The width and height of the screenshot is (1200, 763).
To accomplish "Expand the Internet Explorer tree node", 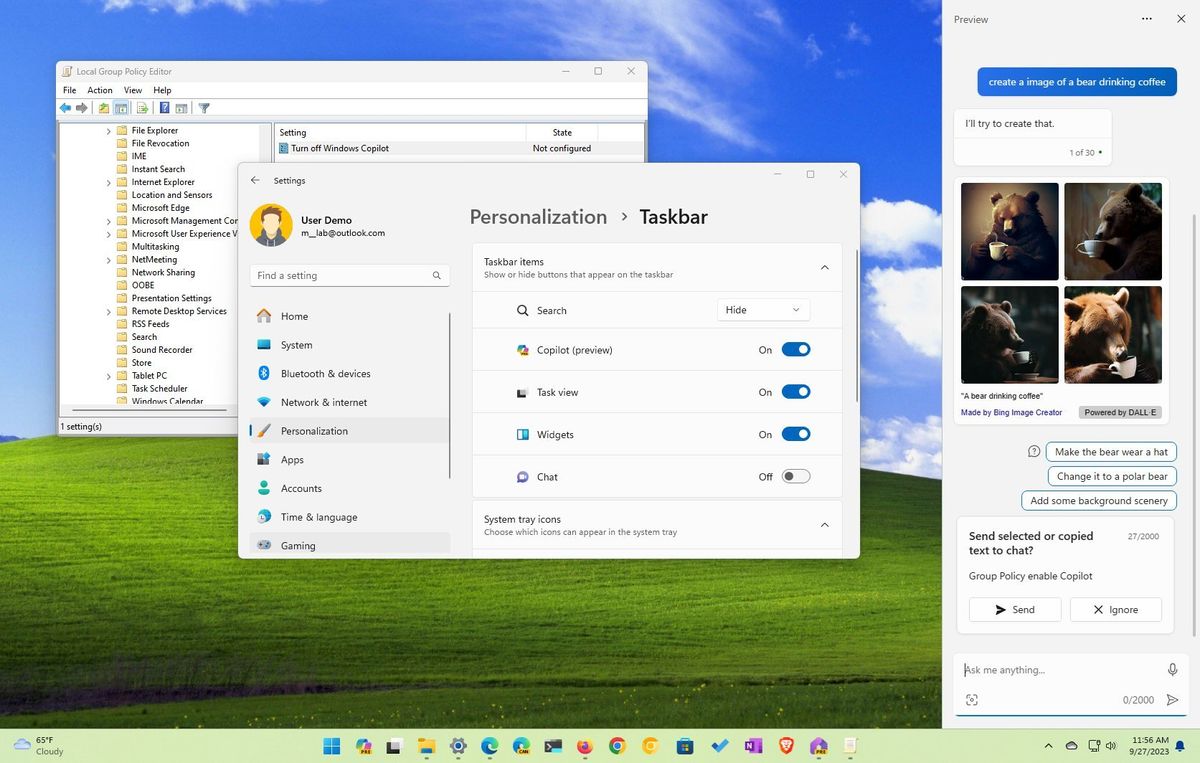I will (x=109, y=181).
